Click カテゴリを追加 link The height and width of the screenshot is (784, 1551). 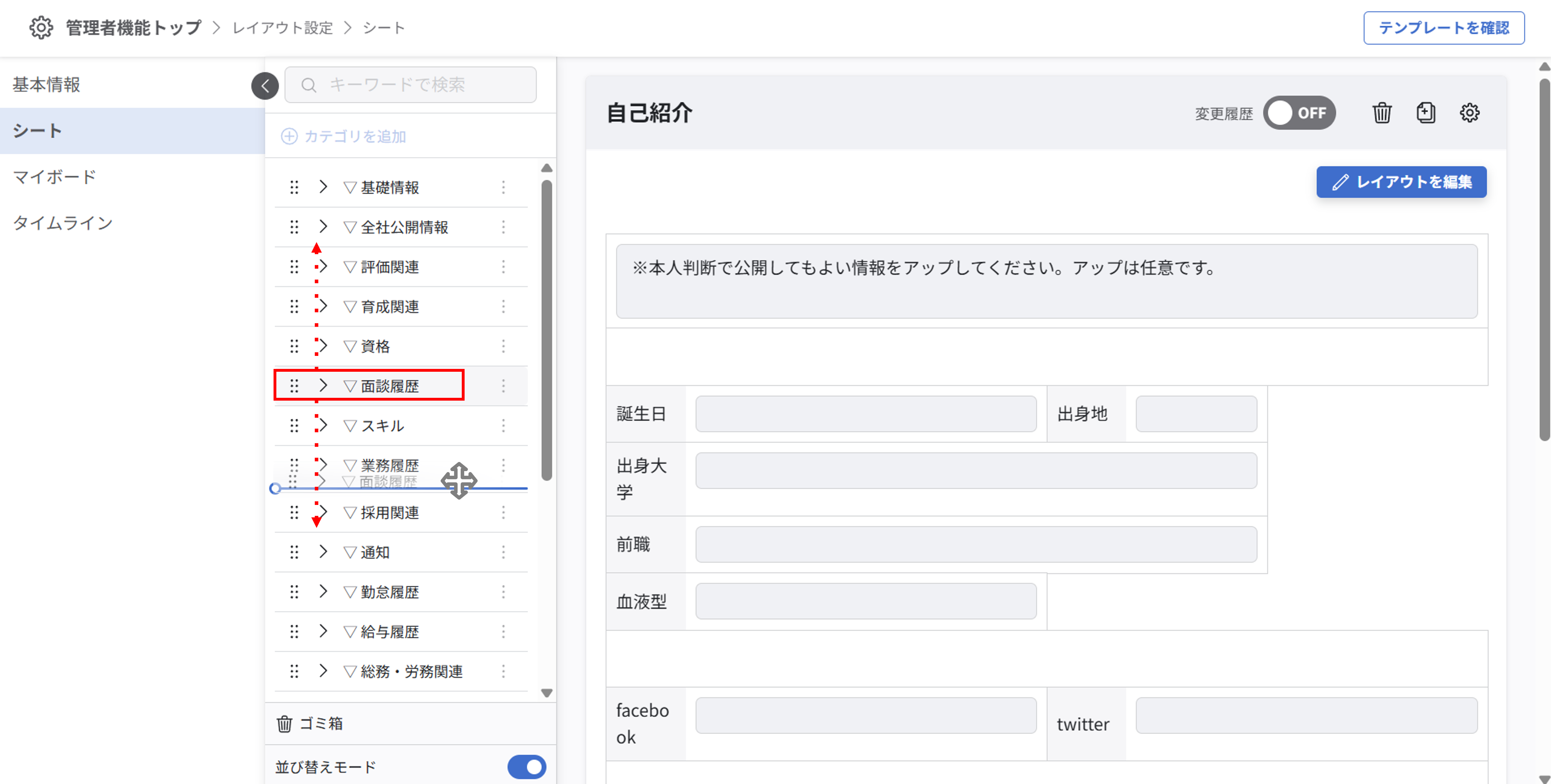point(344,137)
